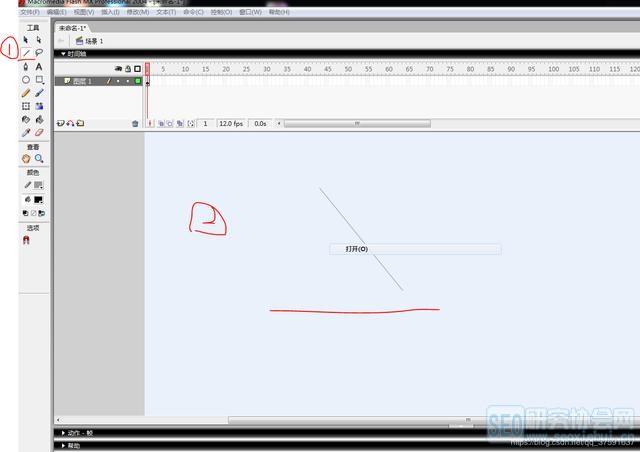The width and height of the screenshot is (640, 452).
Task: Select the Text tool (A)
Action: pos(39,66)
